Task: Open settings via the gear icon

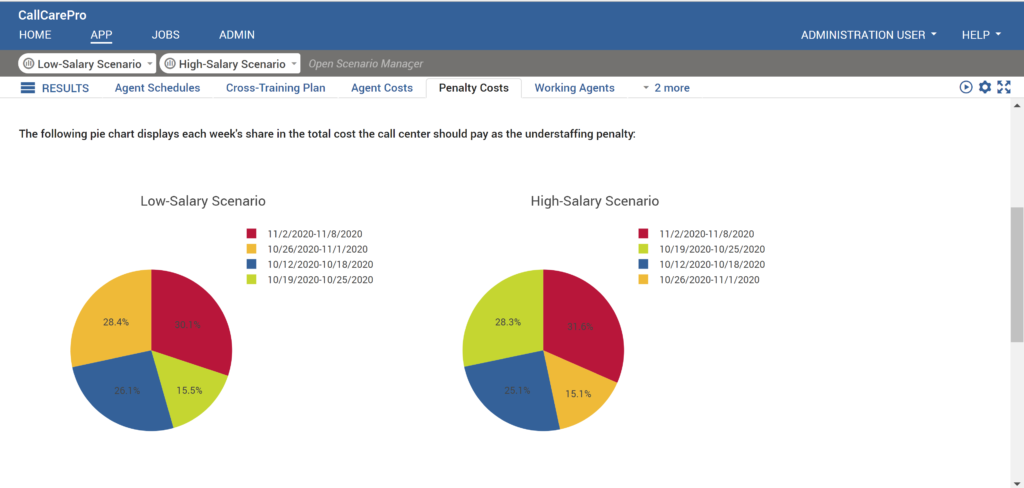Action: [x=985, y=87]
